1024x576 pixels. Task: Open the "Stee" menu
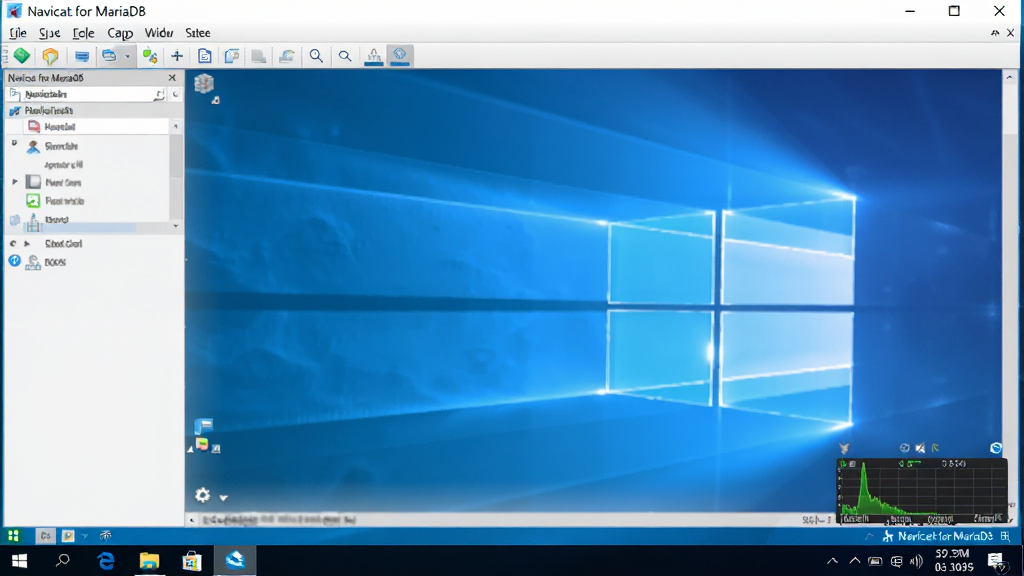click(x=197, y=33)
